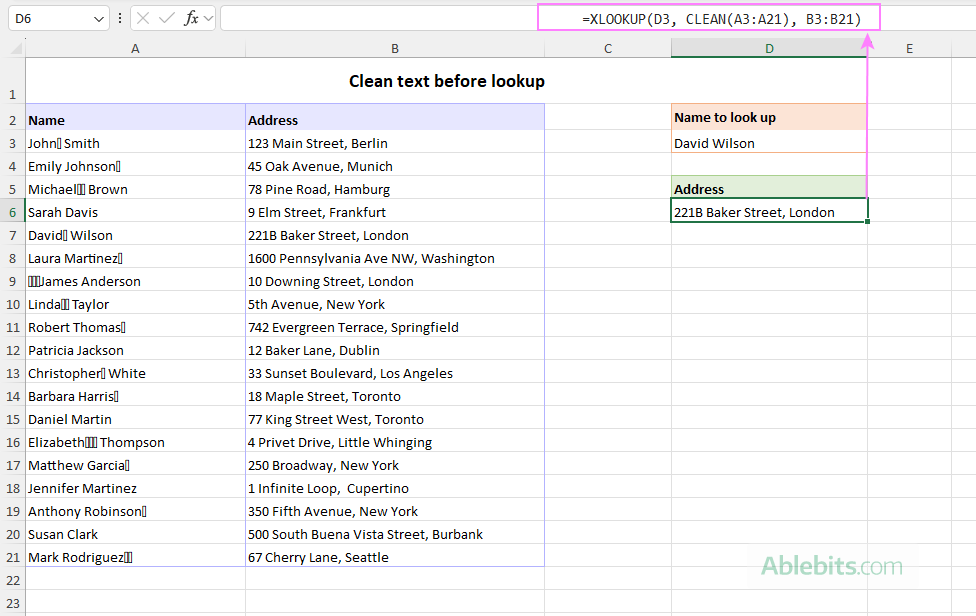Cancel the formula entry with the X icon

click(x=143, y=17)
